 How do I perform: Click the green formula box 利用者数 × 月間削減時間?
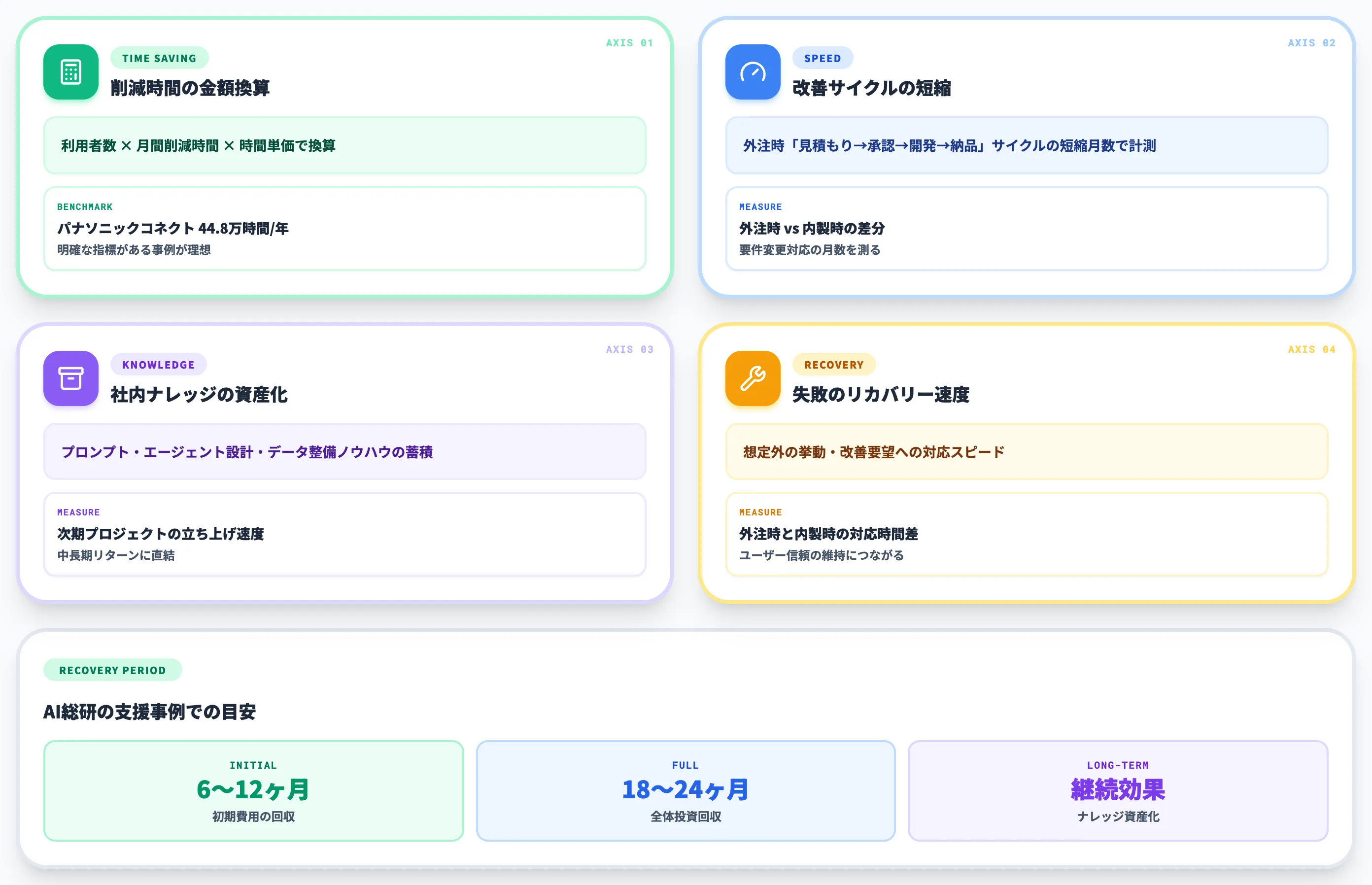(345, 145)
